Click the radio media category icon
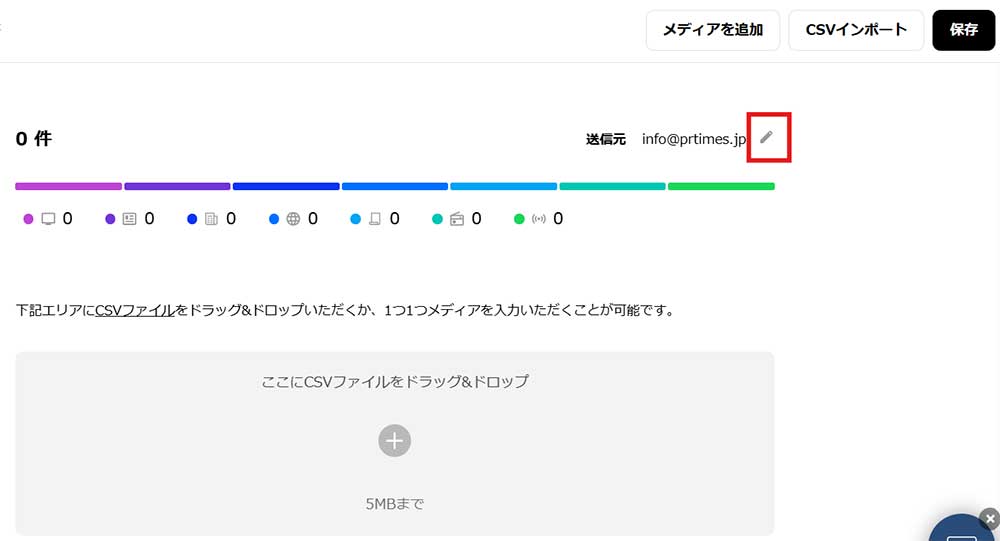1000x541 pixels. click(x=457, y=219)
